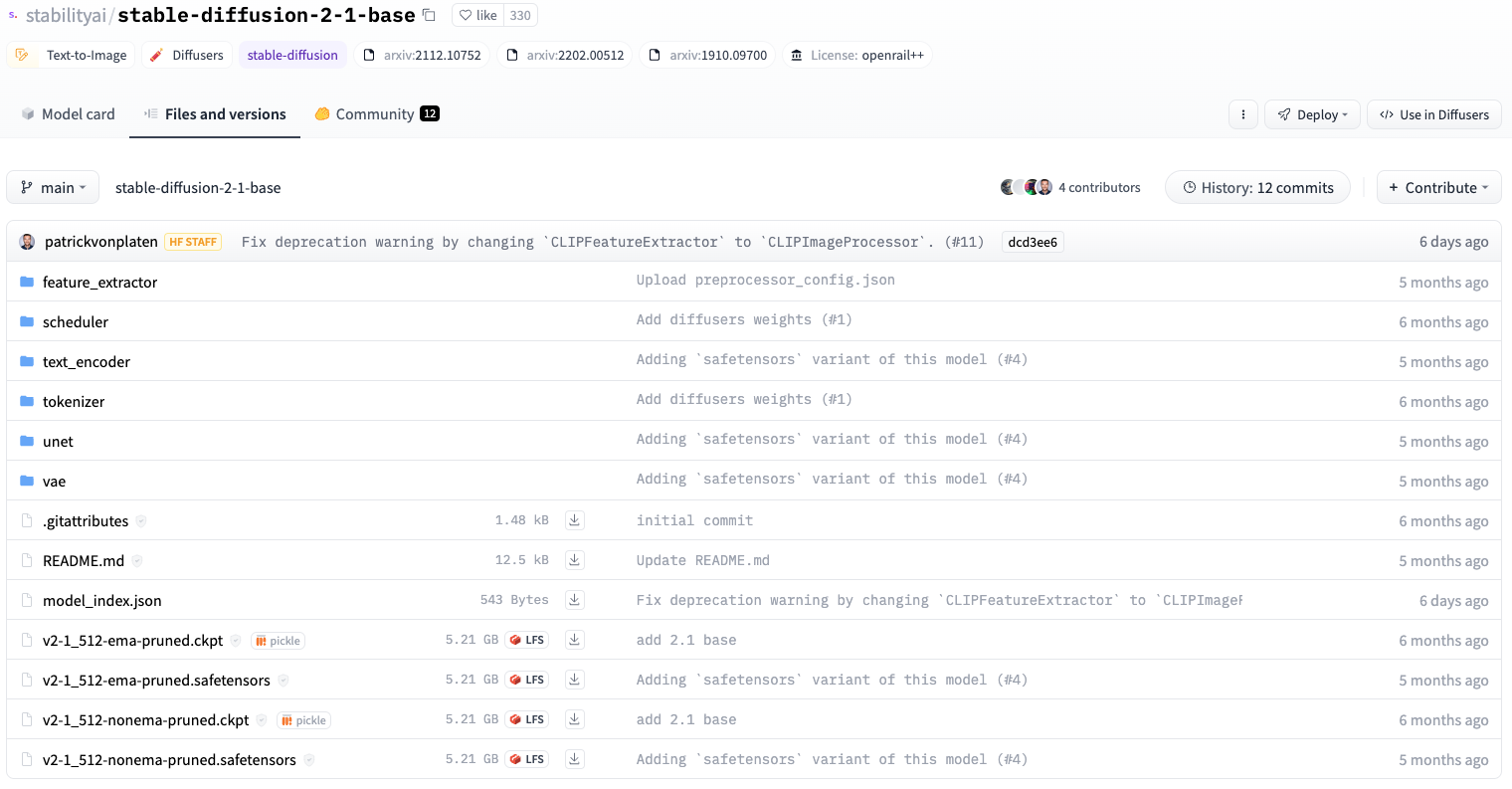Image resolution: width=1512 pixels, height=789 pixels.
Task: Download the README.md file
Action: tap(574, 559)
